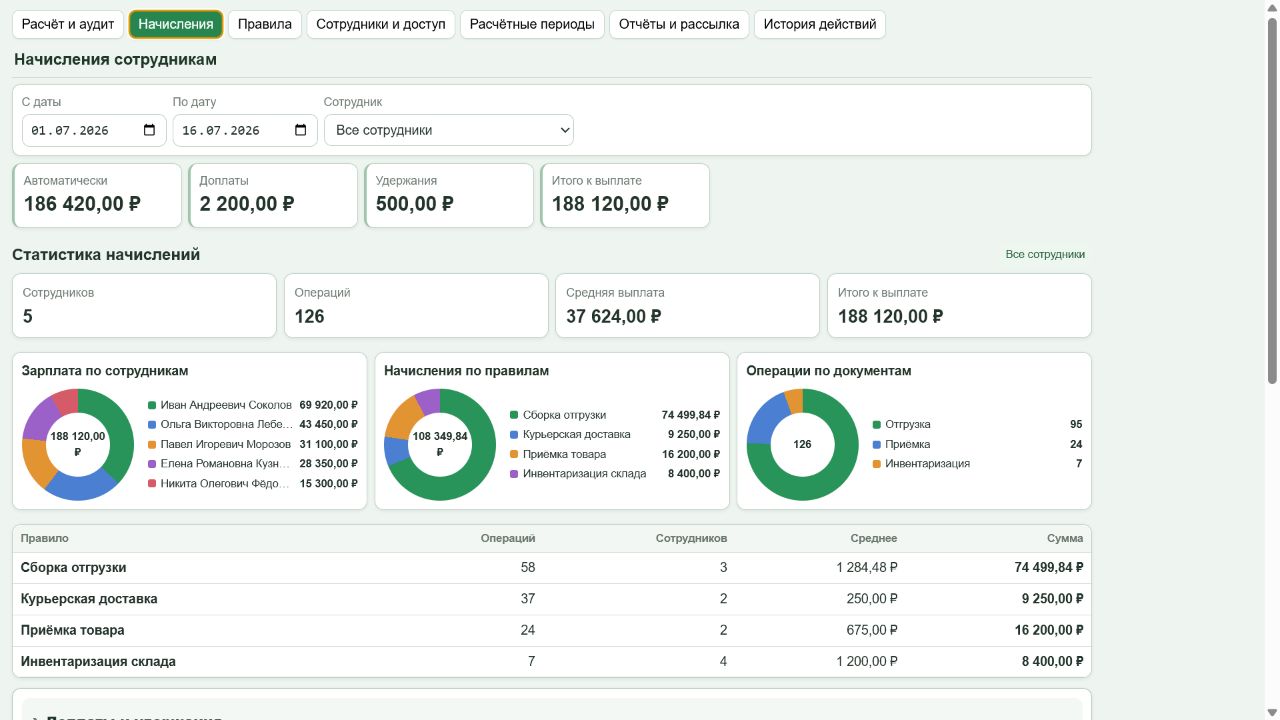Image resolution: width=1280 pixels, height=720 pixels.
Task: Click green legend marker for Иван Андреевич Соколов
Action: 152,405
